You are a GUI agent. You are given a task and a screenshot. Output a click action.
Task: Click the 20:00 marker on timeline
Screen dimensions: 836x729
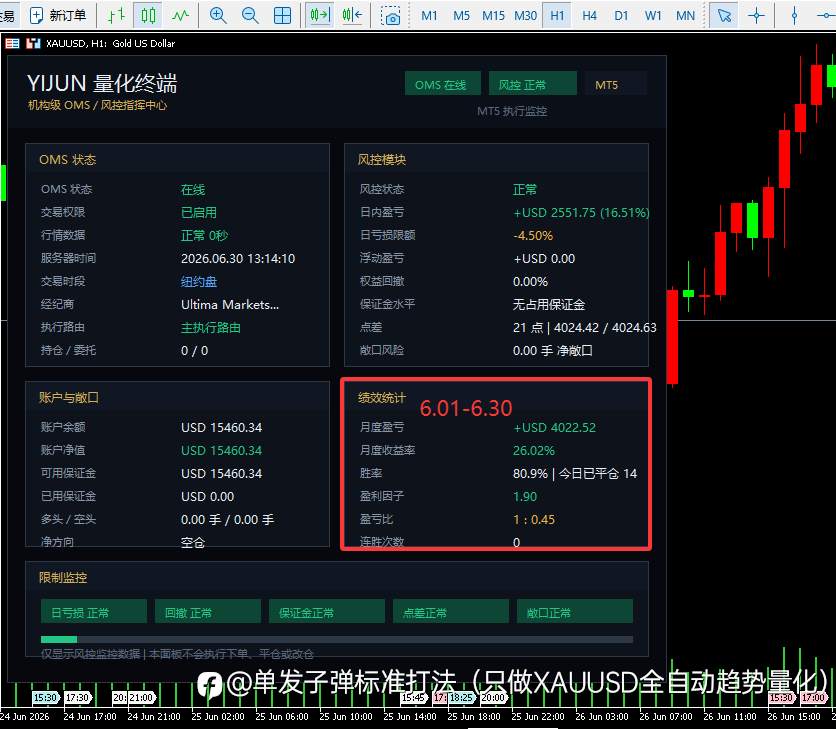tap(494, 697)
